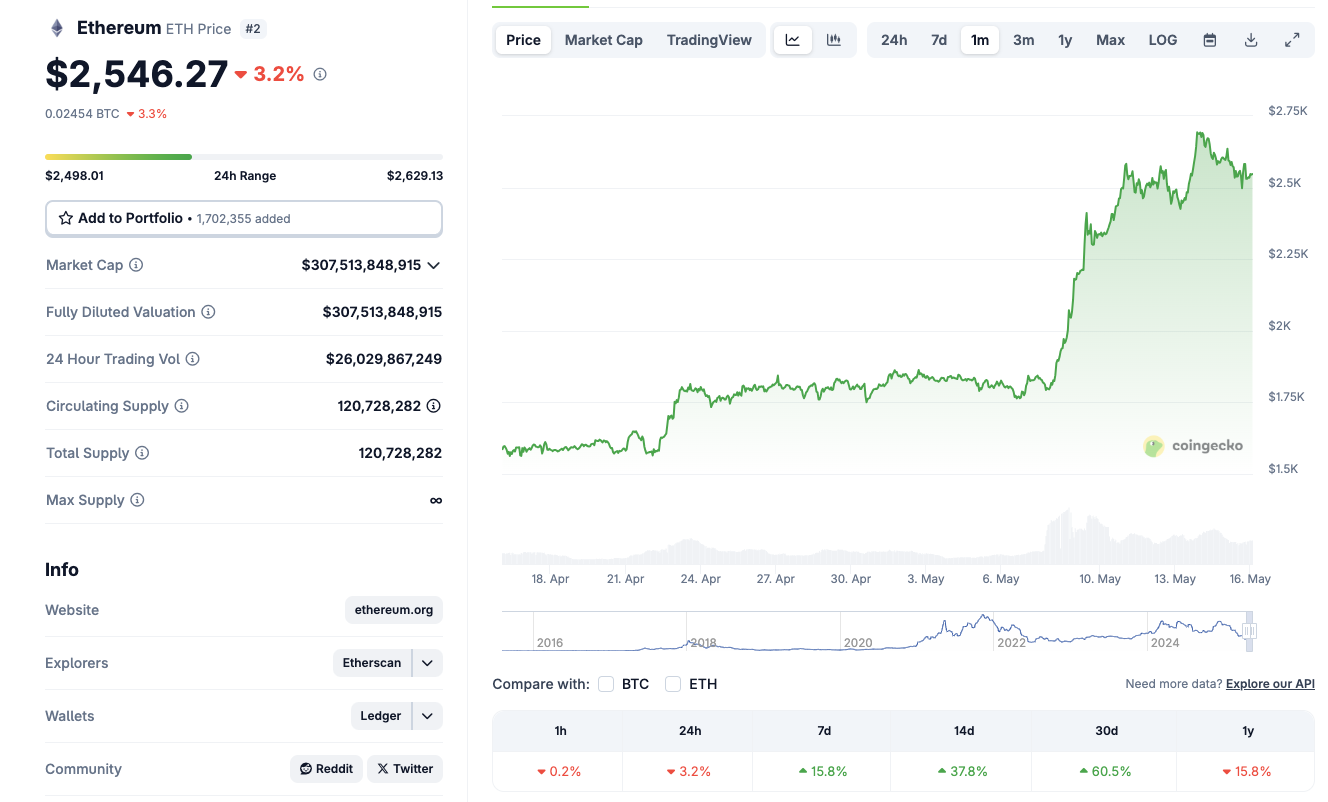Select the 24h time range
Image resolution: width=1328 pixels, height=802 pixels.
tap(894, 40)
